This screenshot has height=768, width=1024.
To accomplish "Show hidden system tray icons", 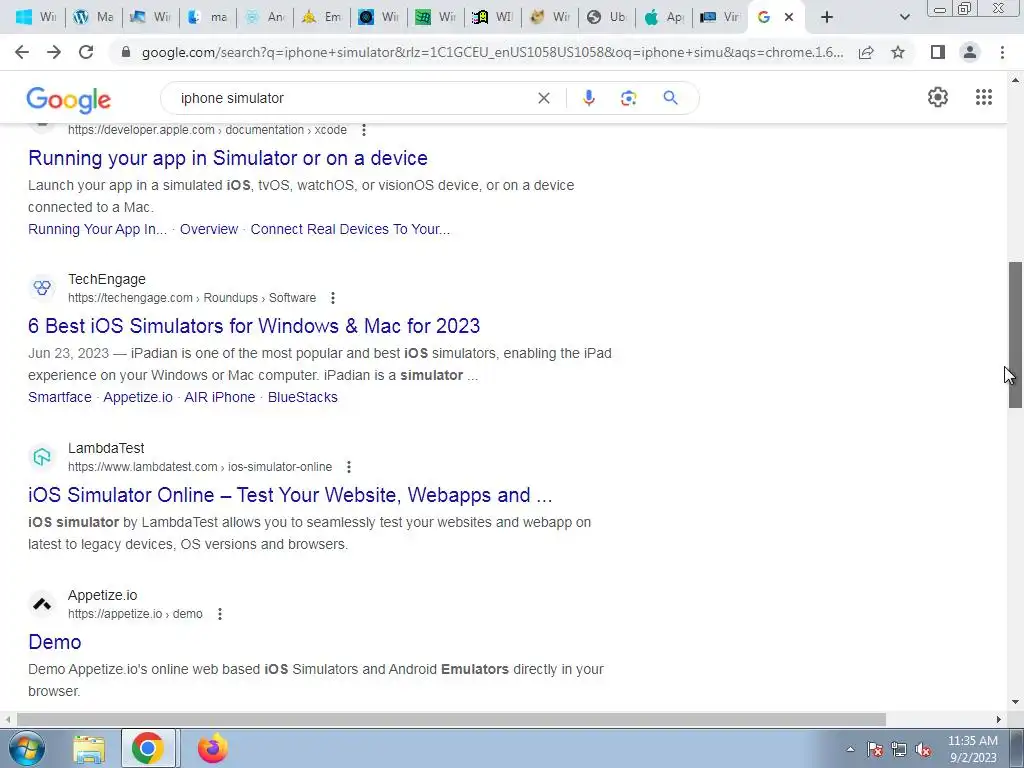I will pyautogui.click(x=850, y=749).
